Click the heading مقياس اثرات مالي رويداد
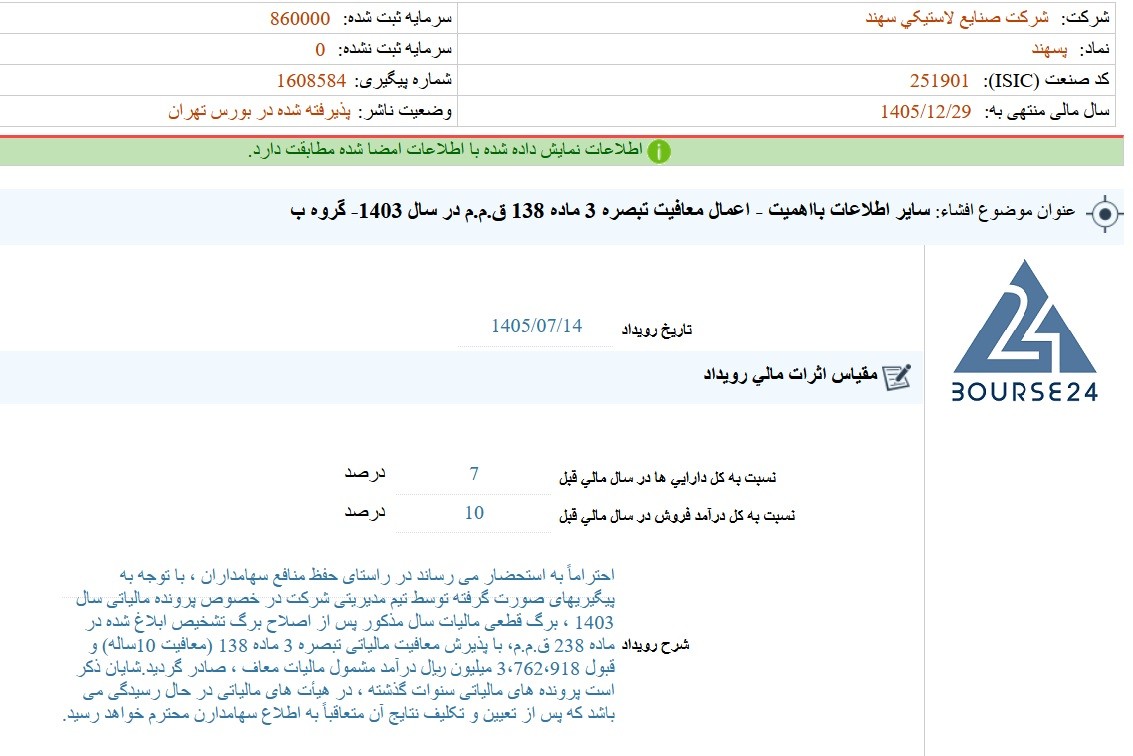 point(790,374)
